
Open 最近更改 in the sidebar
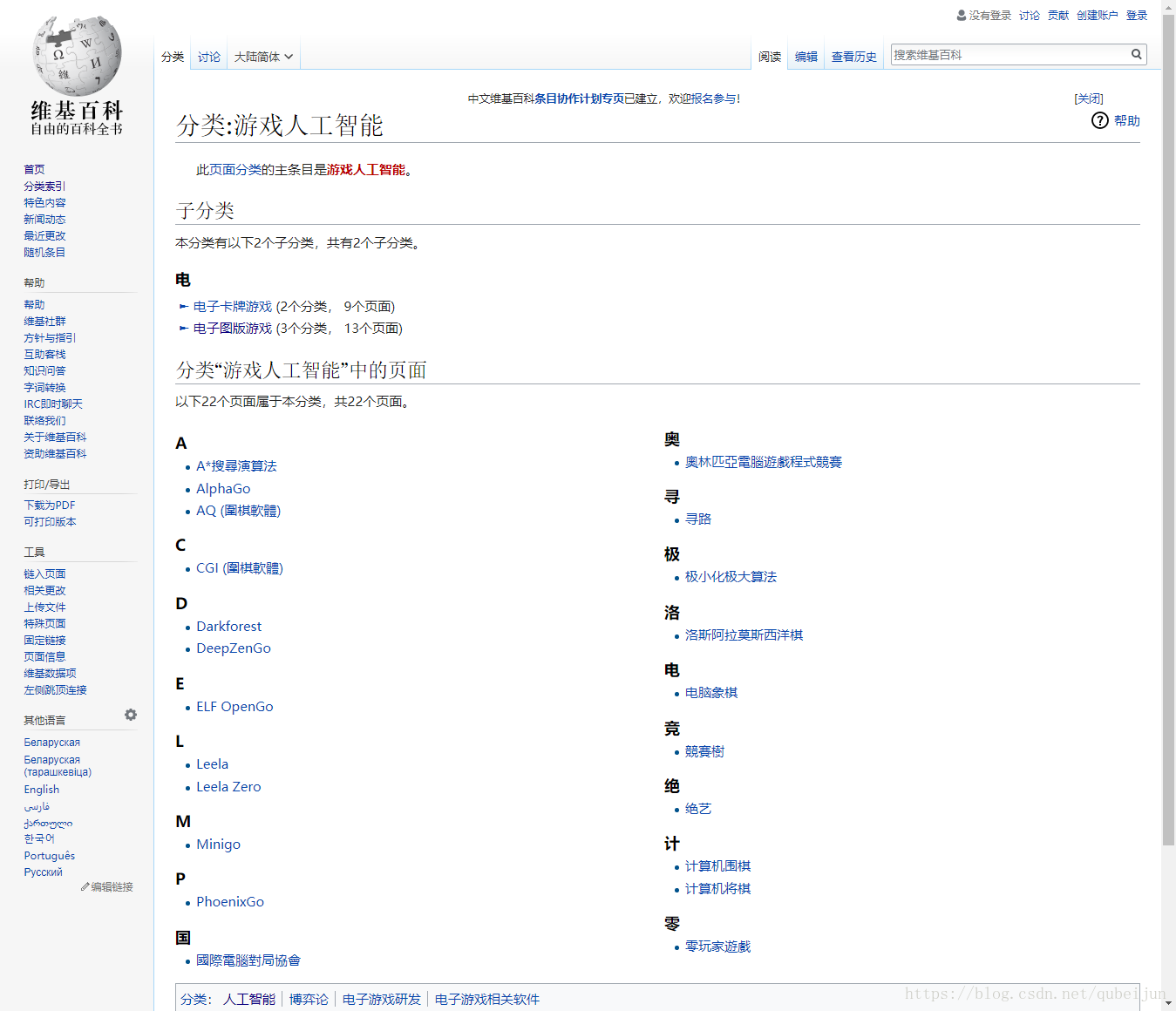[x=44, y=236]
